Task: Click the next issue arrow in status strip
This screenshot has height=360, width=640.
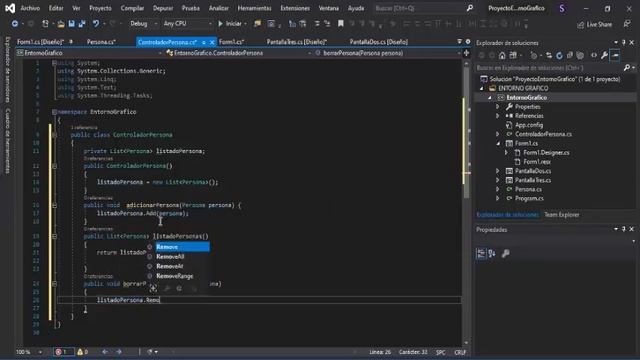Action: pyautogui.click(x=119, y=352)
